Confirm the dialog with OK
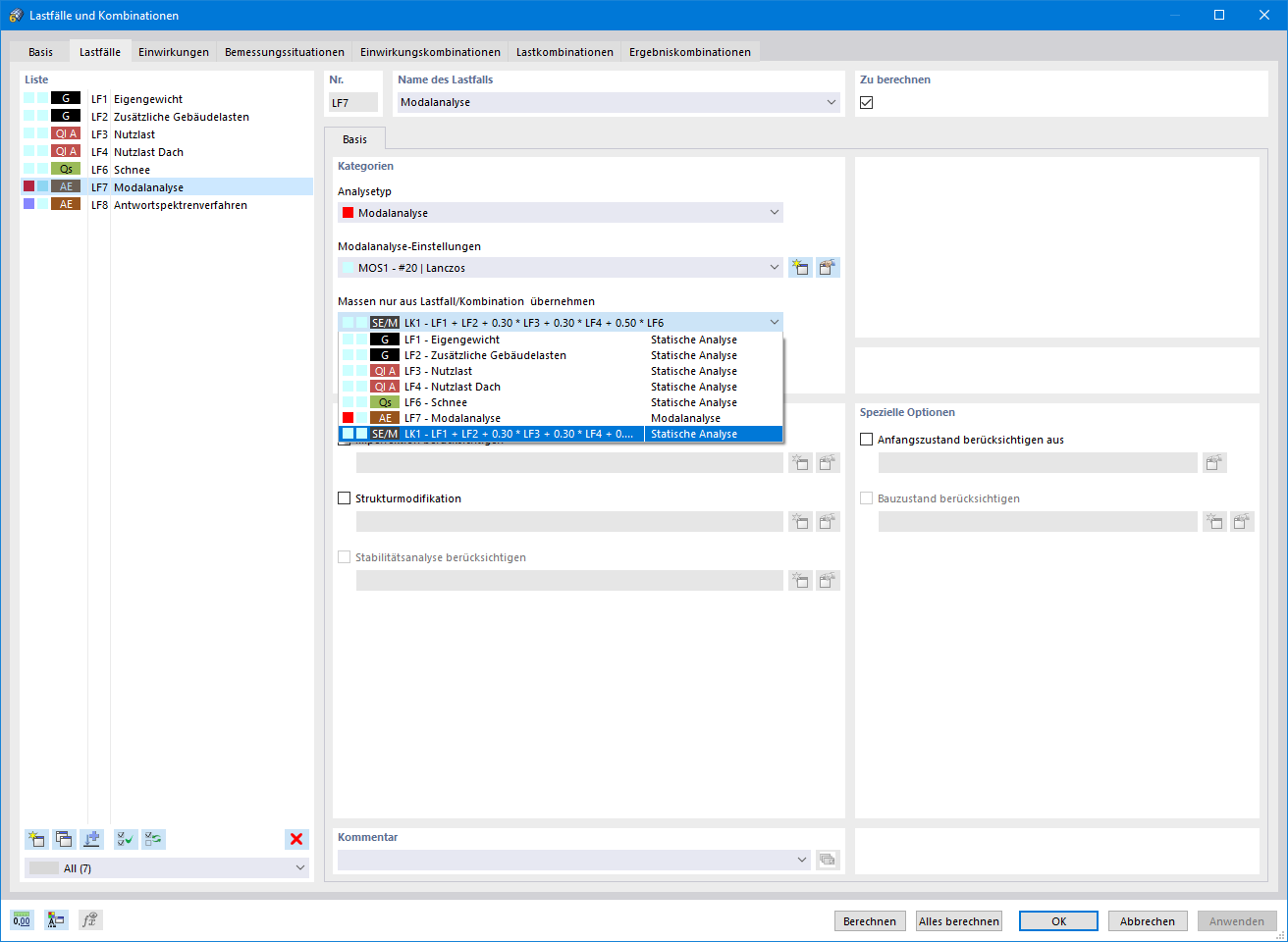 tap(1058, 920)
